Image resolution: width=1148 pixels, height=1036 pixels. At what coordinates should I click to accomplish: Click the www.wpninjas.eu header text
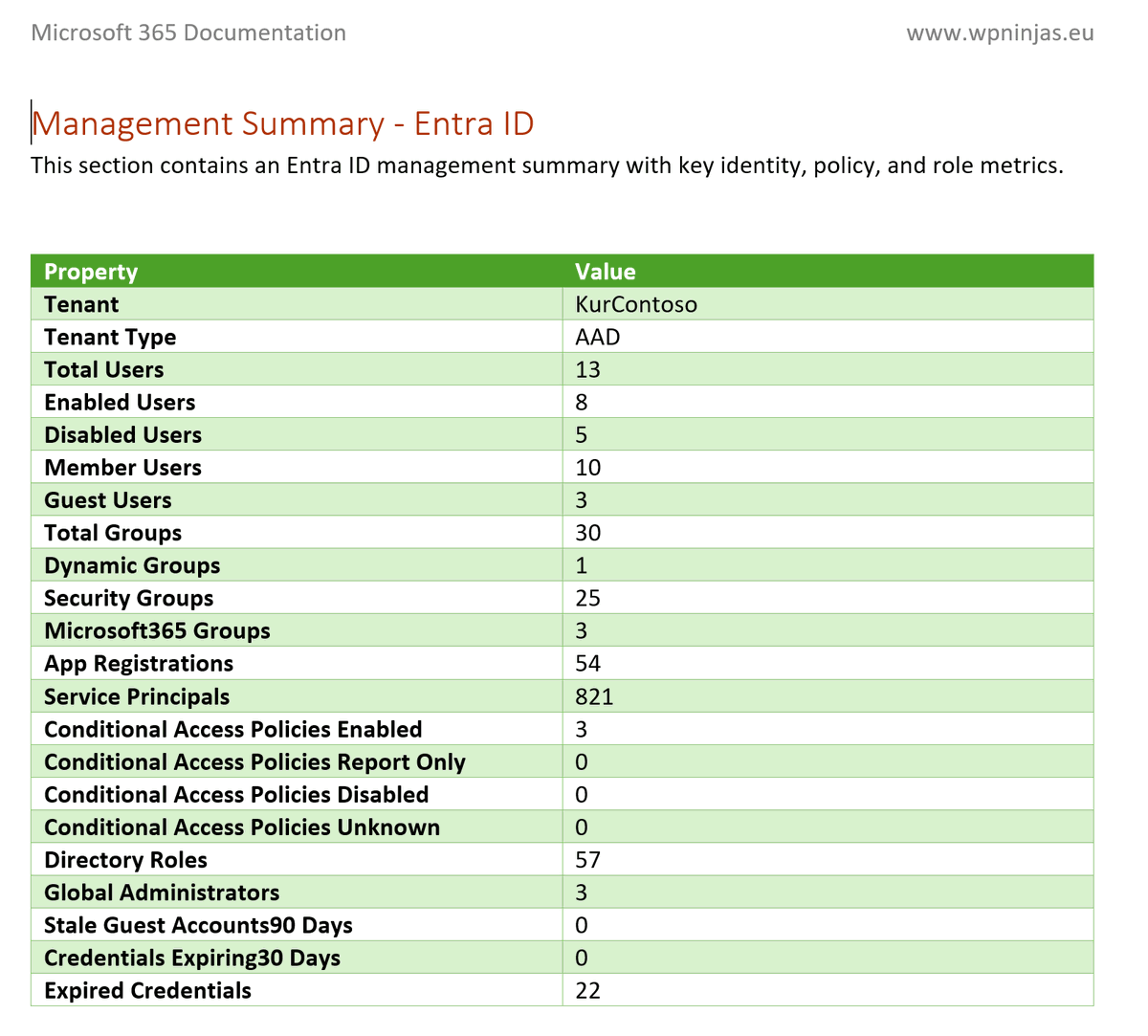click(x=1000, y=33)
